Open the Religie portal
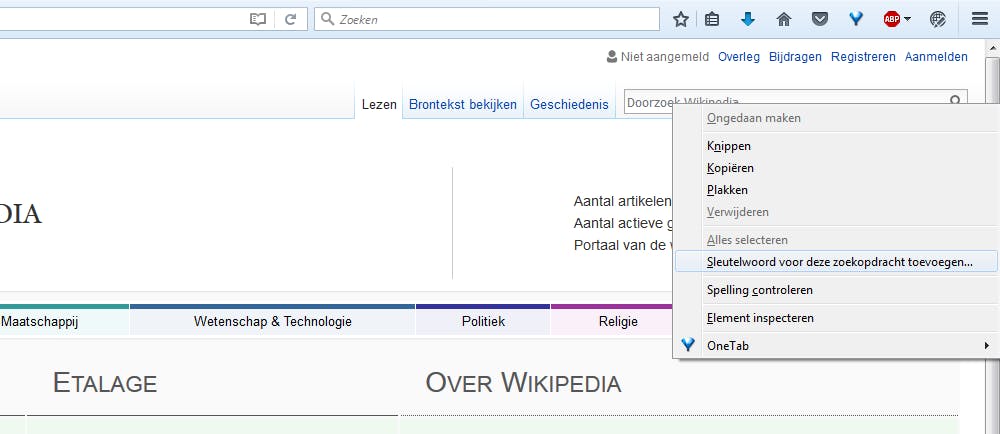 (618, 322)
